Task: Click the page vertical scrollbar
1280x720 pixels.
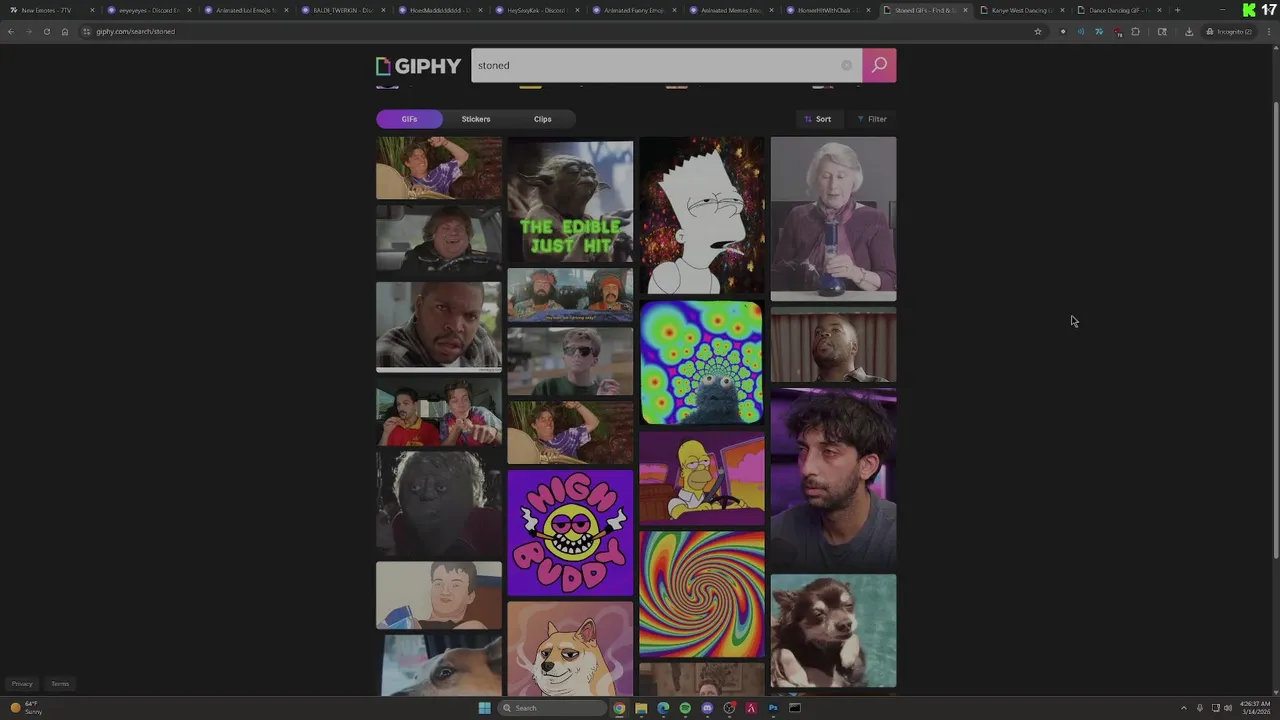Action: click(x=1275, y=330)
